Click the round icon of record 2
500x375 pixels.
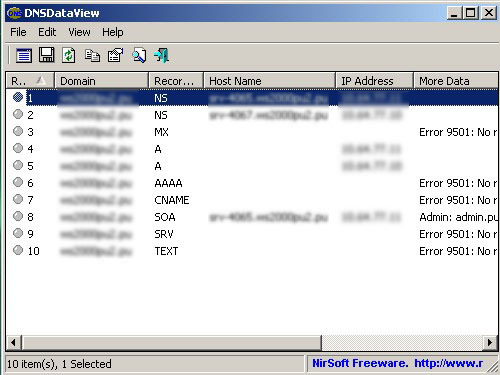[x=18, y=114]
